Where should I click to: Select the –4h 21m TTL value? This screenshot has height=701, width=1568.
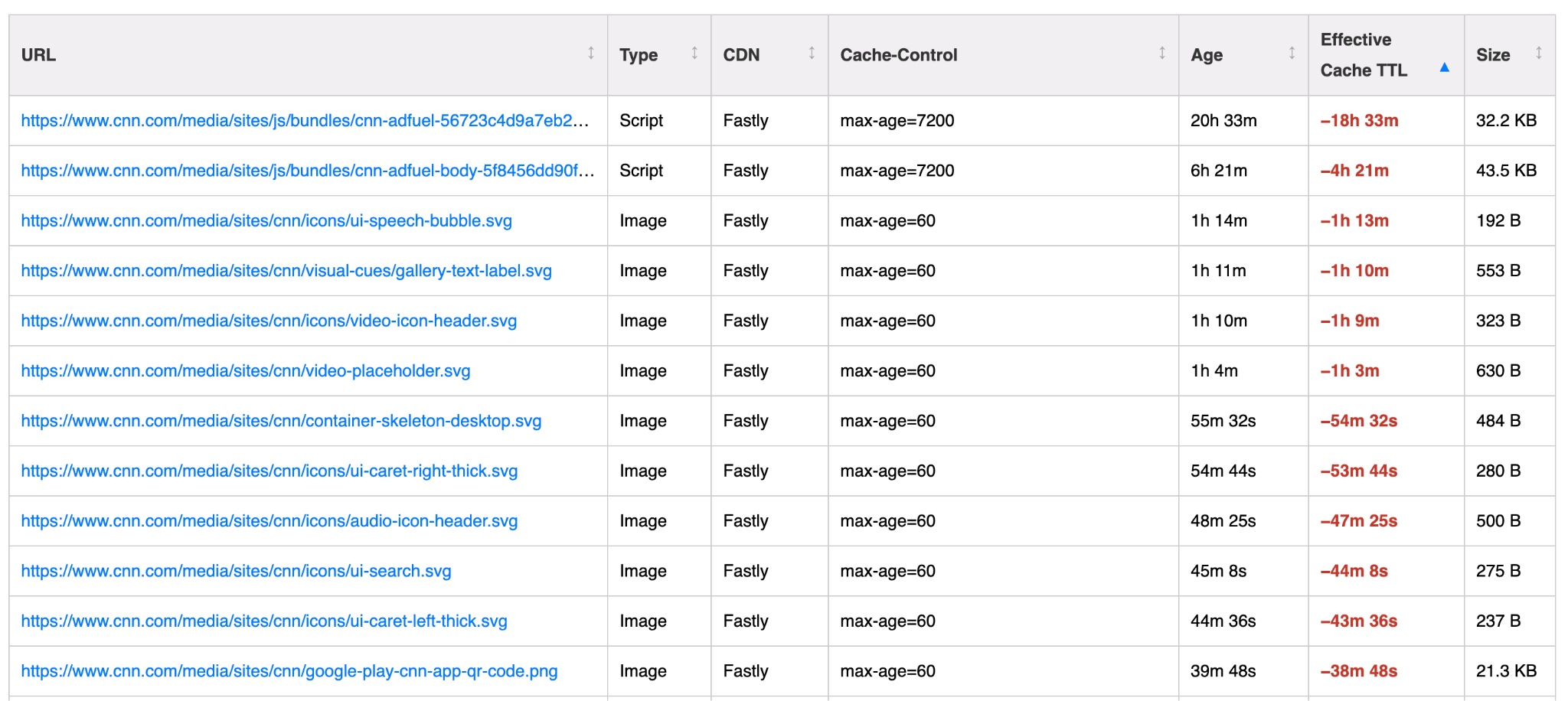click(1354, 171)
